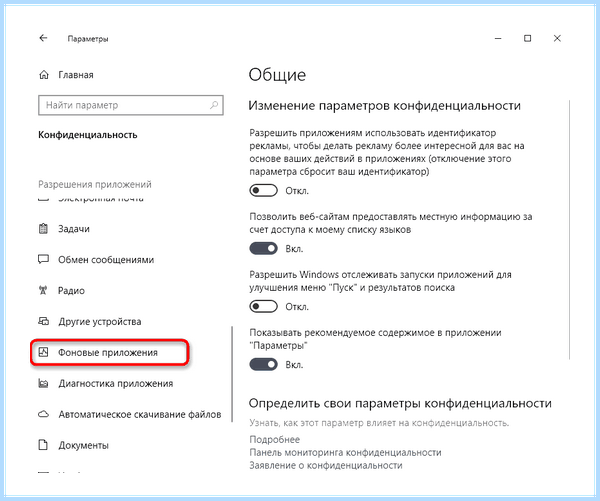Viewport: 600px width, 501px height.
Task: Click the Радио antenna icon
Action: (x=43, y=290)
